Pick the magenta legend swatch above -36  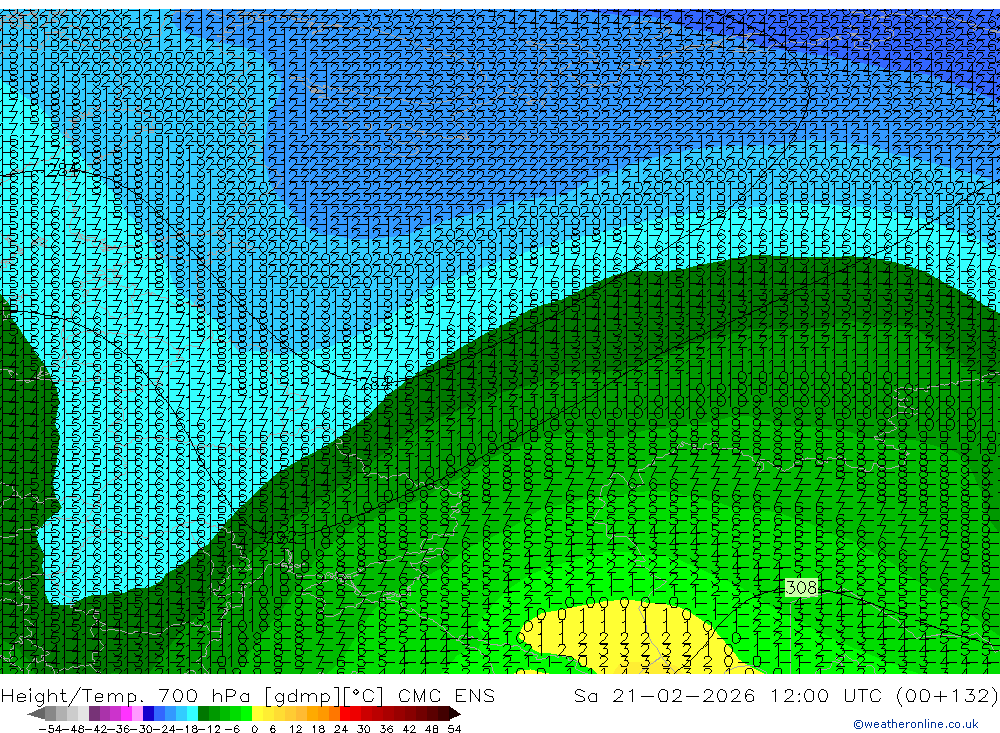coord(126,714)
